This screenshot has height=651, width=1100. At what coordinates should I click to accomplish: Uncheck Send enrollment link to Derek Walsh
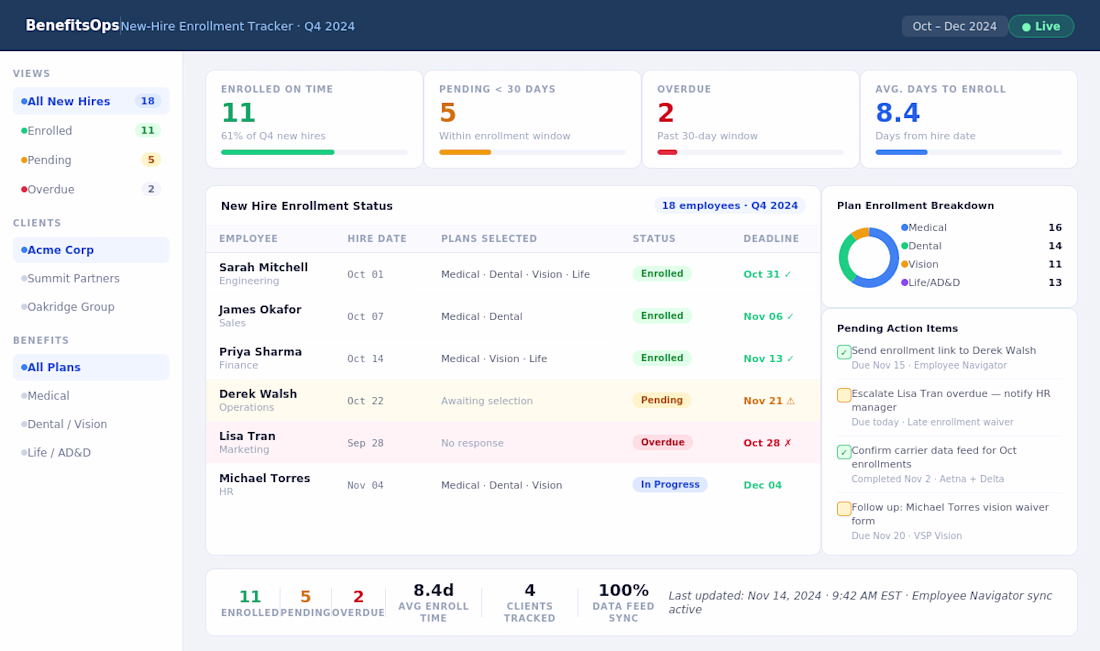(x=844, y=351)
